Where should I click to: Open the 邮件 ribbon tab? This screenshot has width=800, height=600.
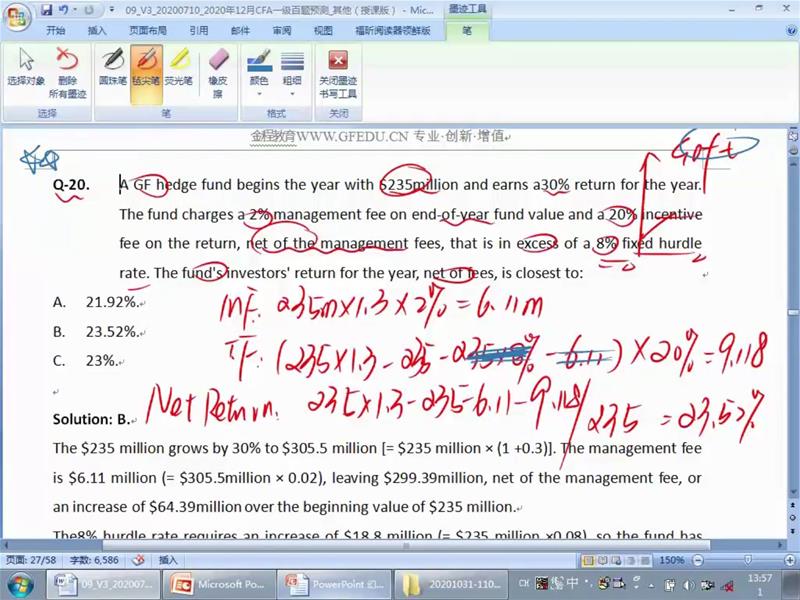coord(240,31)
